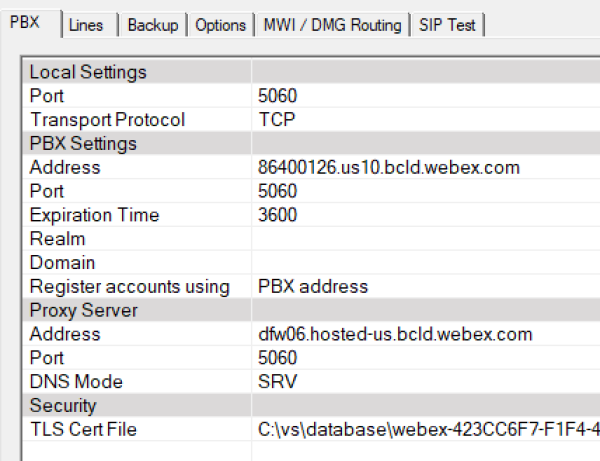Go to the SIP Test tab
The image size is (600, 461).
(446, 25)
